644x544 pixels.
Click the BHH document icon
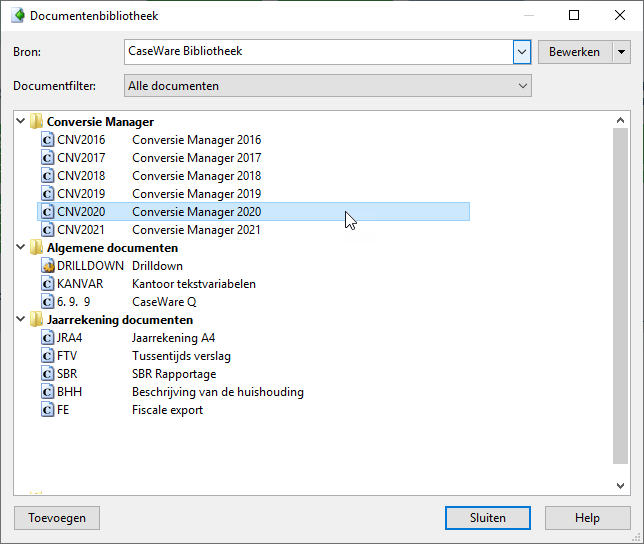click(x=48, y=392)
